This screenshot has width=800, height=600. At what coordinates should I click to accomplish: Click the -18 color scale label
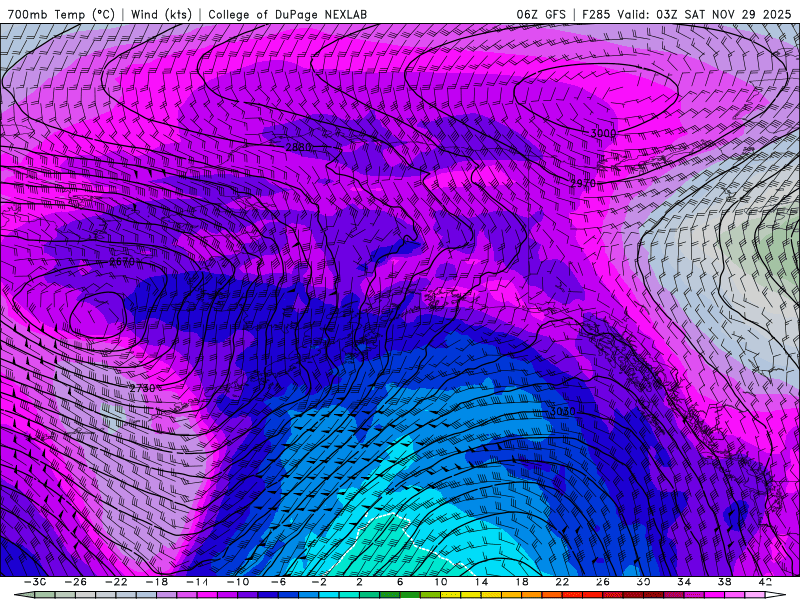[x=157, y=582]
